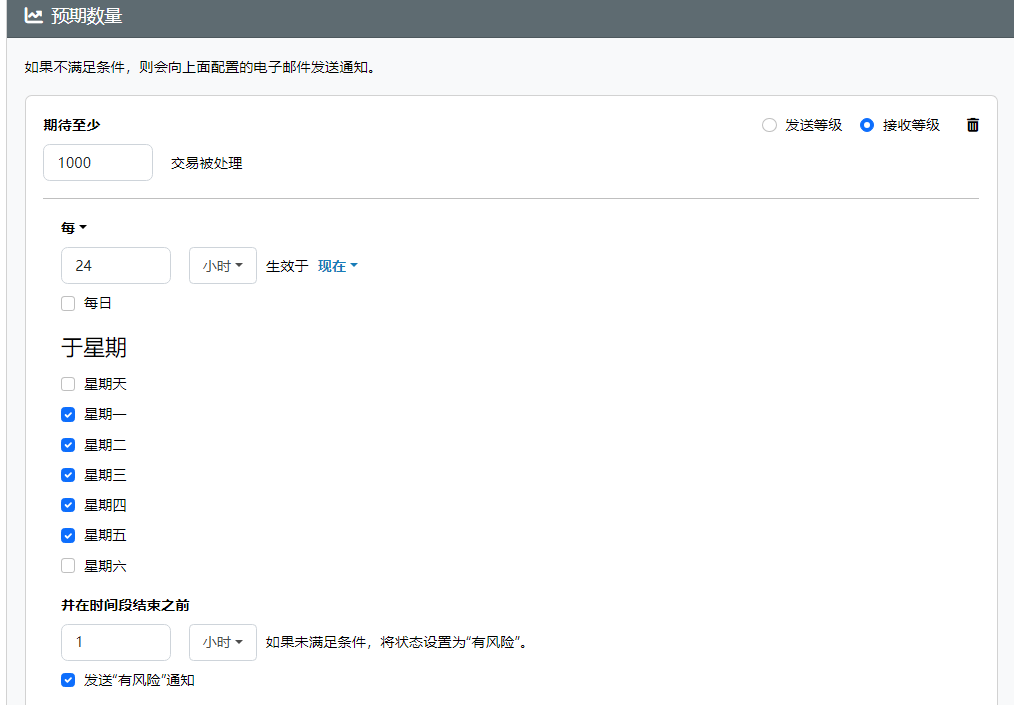Check the 星期六 checkbox
The image size is (1014, 705).
68,566
